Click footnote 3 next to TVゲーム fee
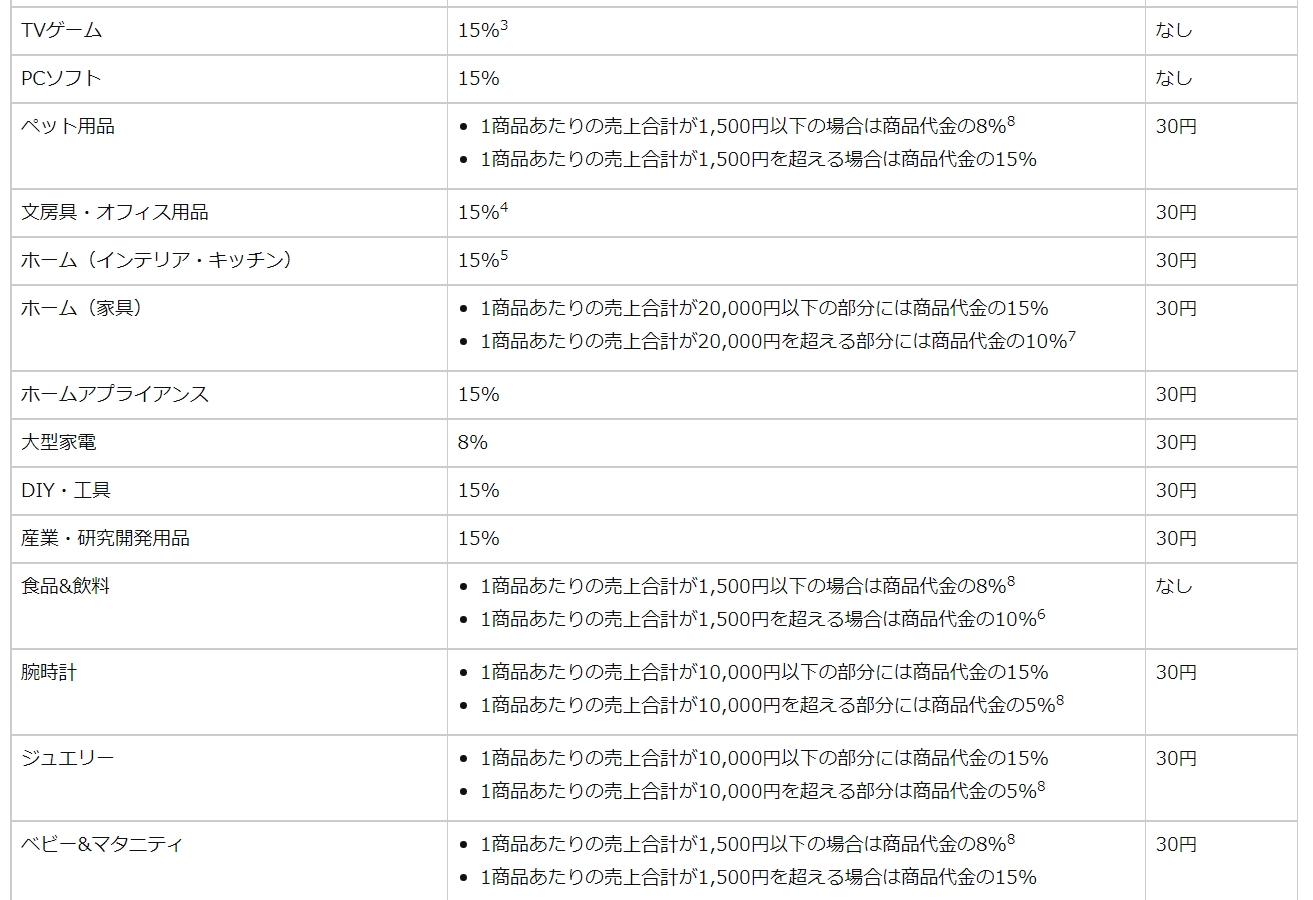This screenshot has width=1313, height=900. click(504, 25)
